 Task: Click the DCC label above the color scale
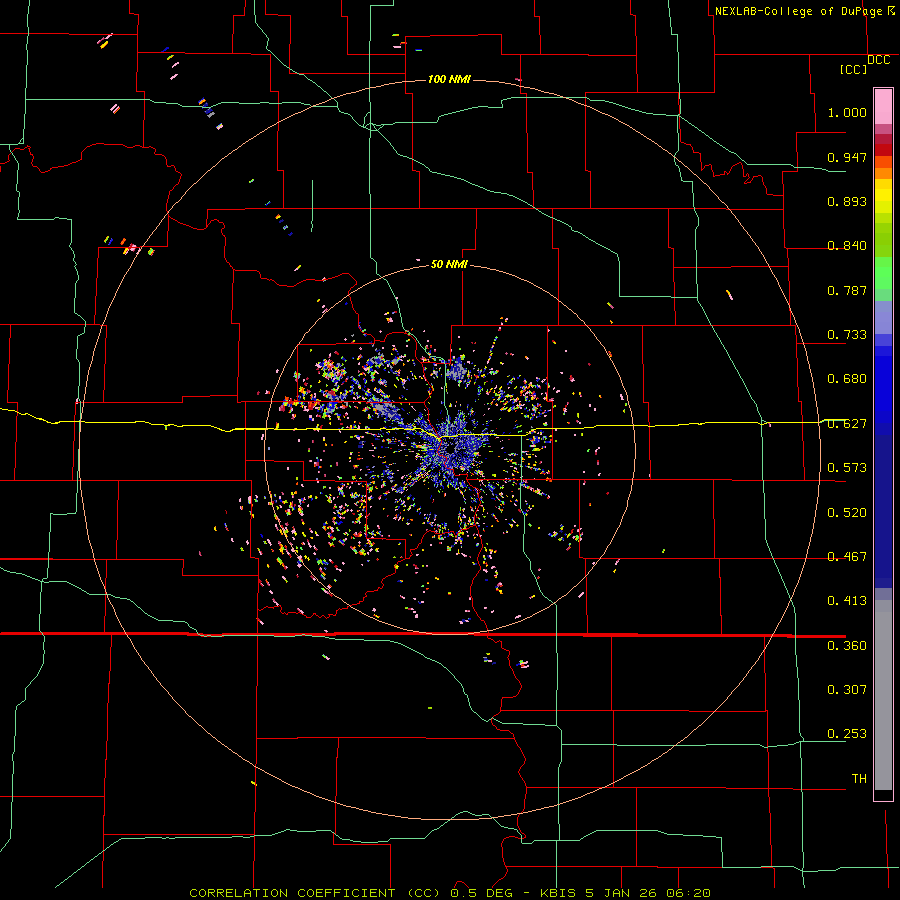[x=878, y=60]
